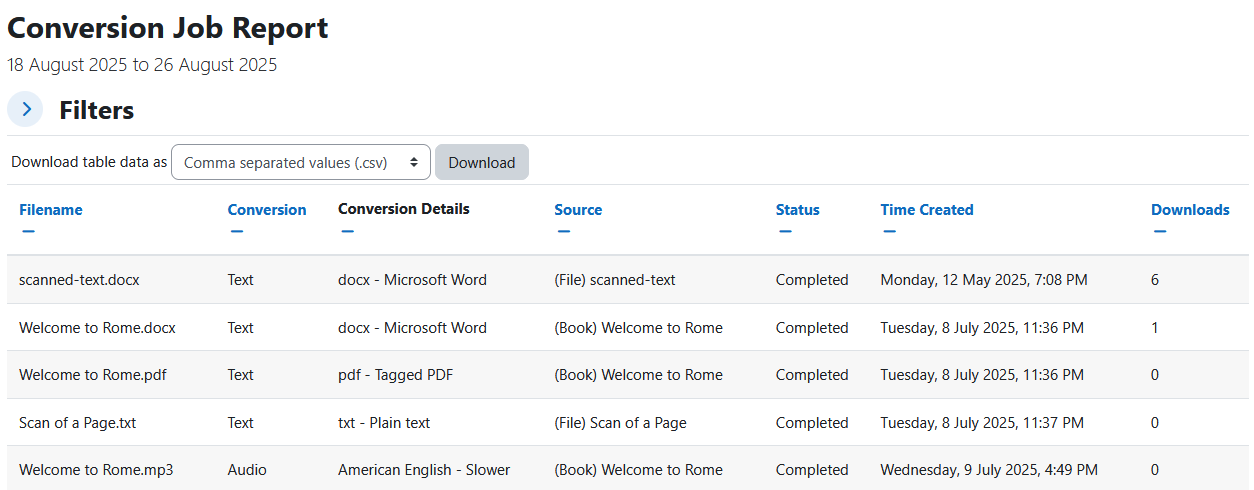Hide the Status column using its minus icon
Viewport: 1254px width, 490px height.
click(x=785, y=232)
